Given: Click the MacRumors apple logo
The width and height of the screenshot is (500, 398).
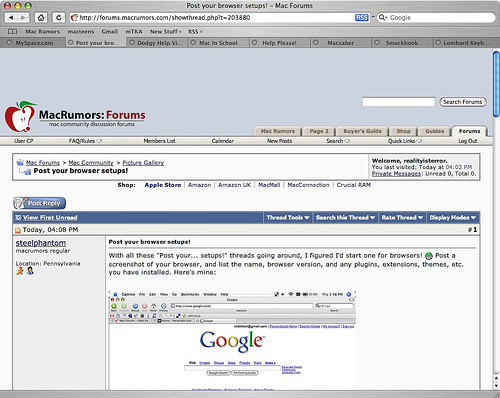Looking at the screenshot, I should click(20, 117).
